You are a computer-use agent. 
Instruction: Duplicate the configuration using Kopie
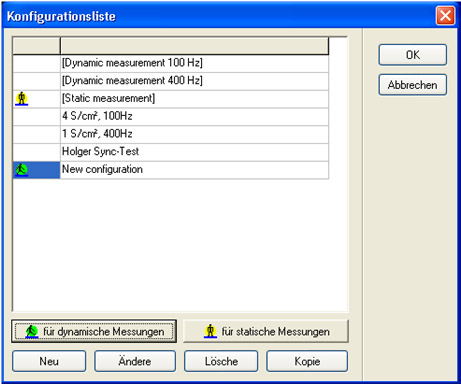[307, 361]
